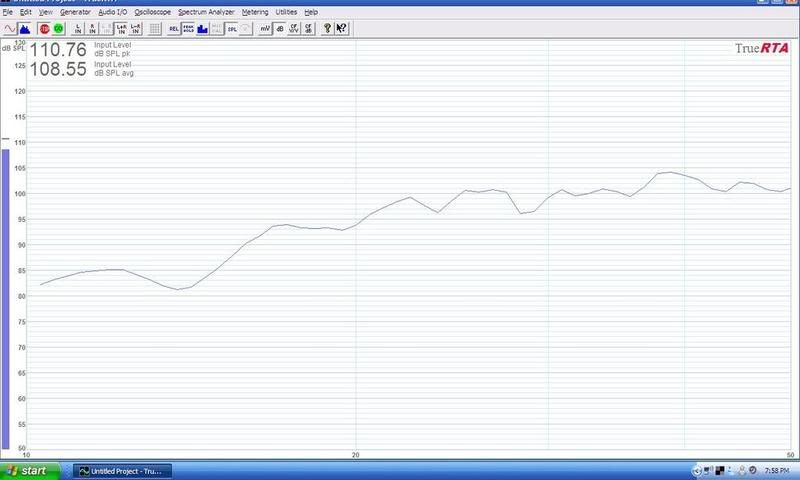Click the red stop button

pos(44,29)
